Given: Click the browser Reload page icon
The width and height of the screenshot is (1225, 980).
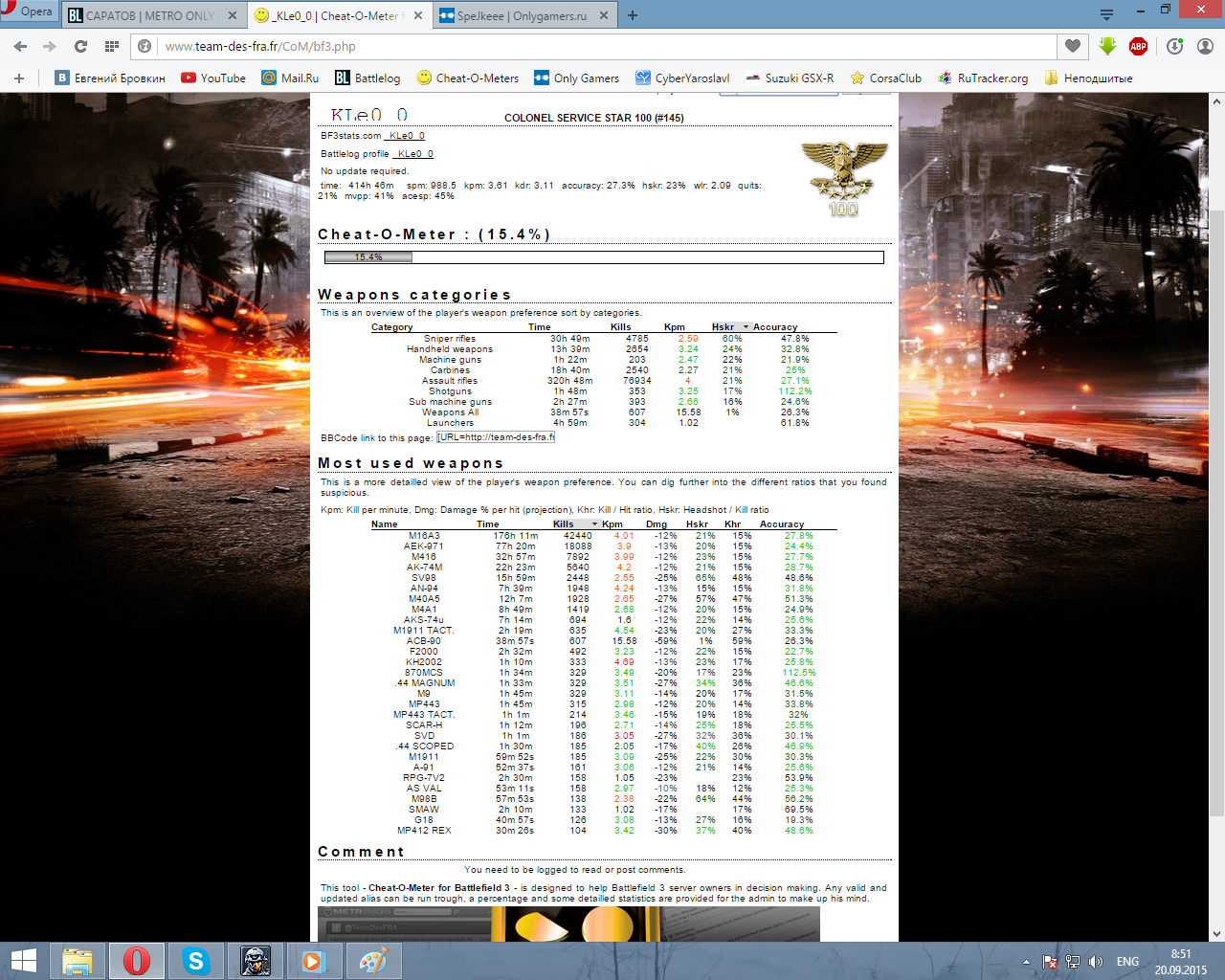Looking at the screenshot, I should click(80, 46).
